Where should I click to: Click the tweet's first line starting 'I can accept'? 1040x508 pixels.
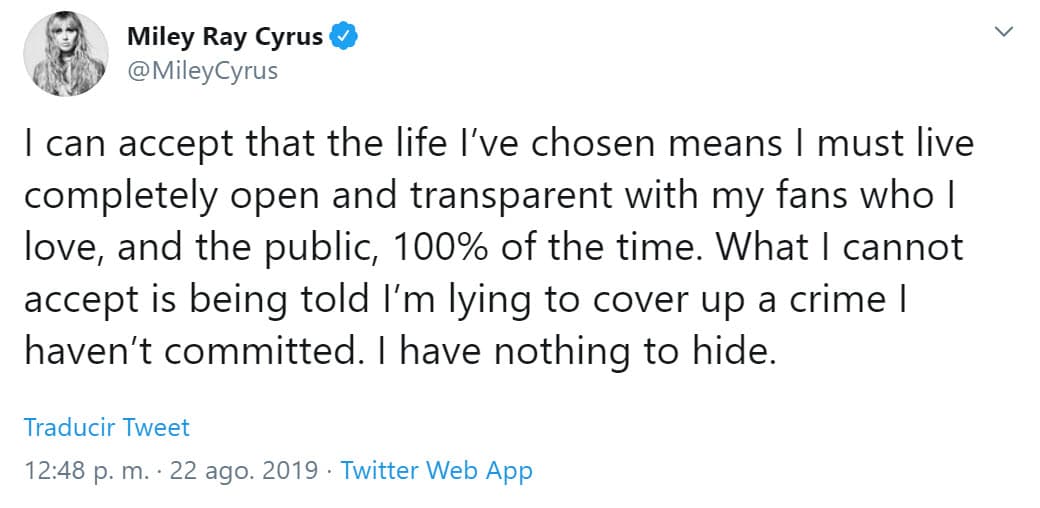click(497, 145)
